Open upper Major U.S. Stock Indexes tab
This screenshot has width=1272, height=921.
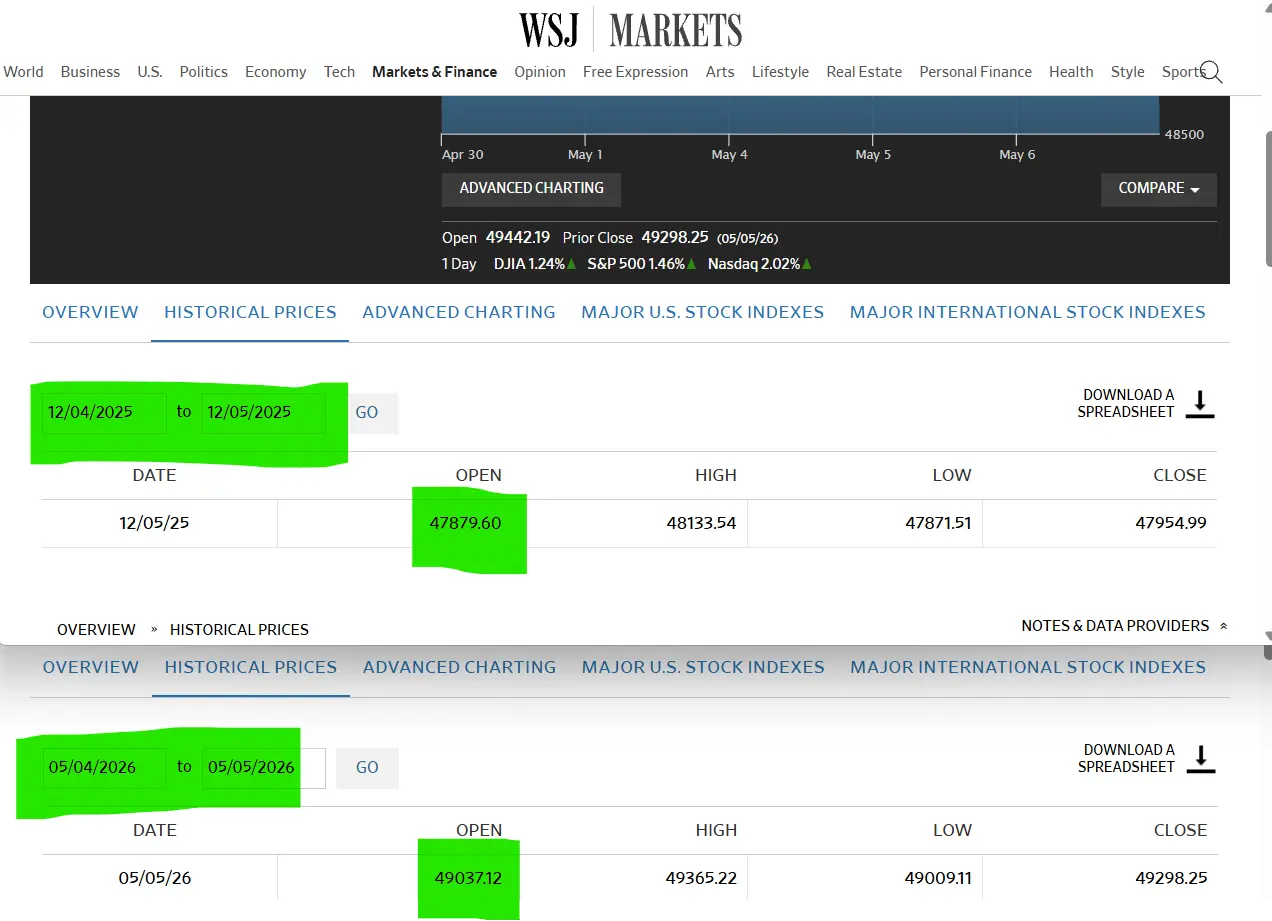703,312
